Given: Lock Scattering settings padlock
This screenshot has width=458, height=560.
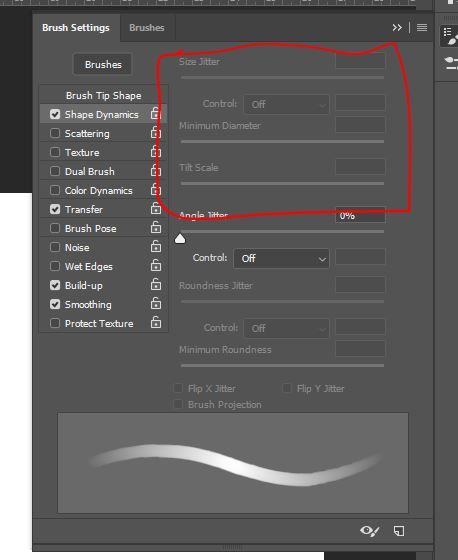Looking at the screenshot, I should coord(156,132).
